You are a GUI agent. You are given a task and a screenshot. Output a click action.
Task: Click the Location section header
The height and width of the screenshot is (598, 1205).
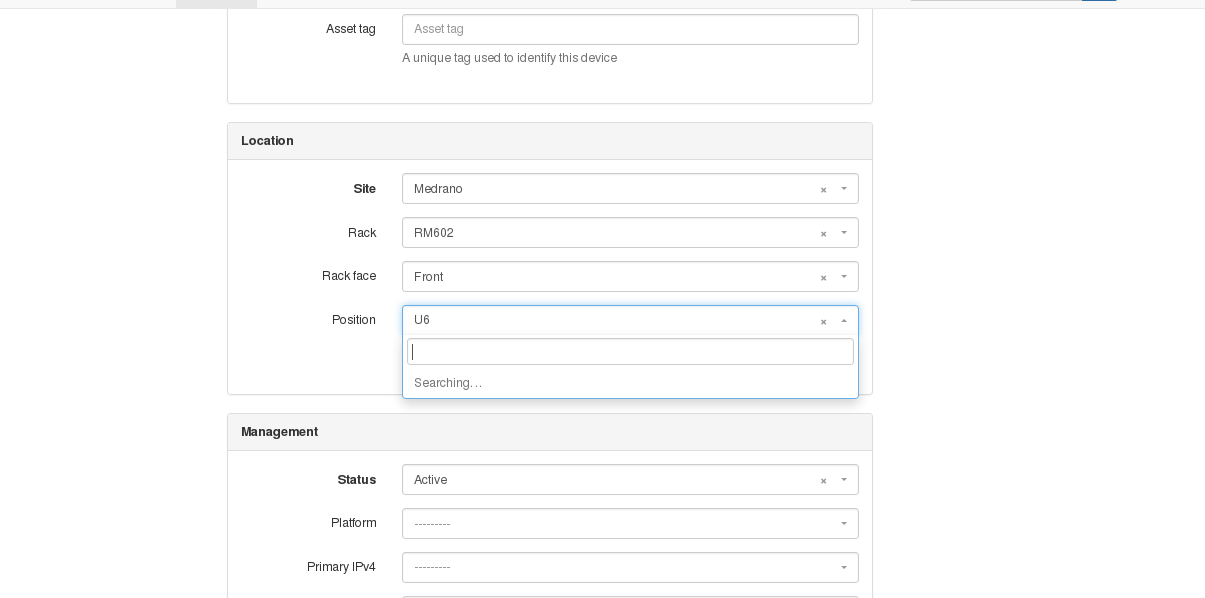[267, 141]
